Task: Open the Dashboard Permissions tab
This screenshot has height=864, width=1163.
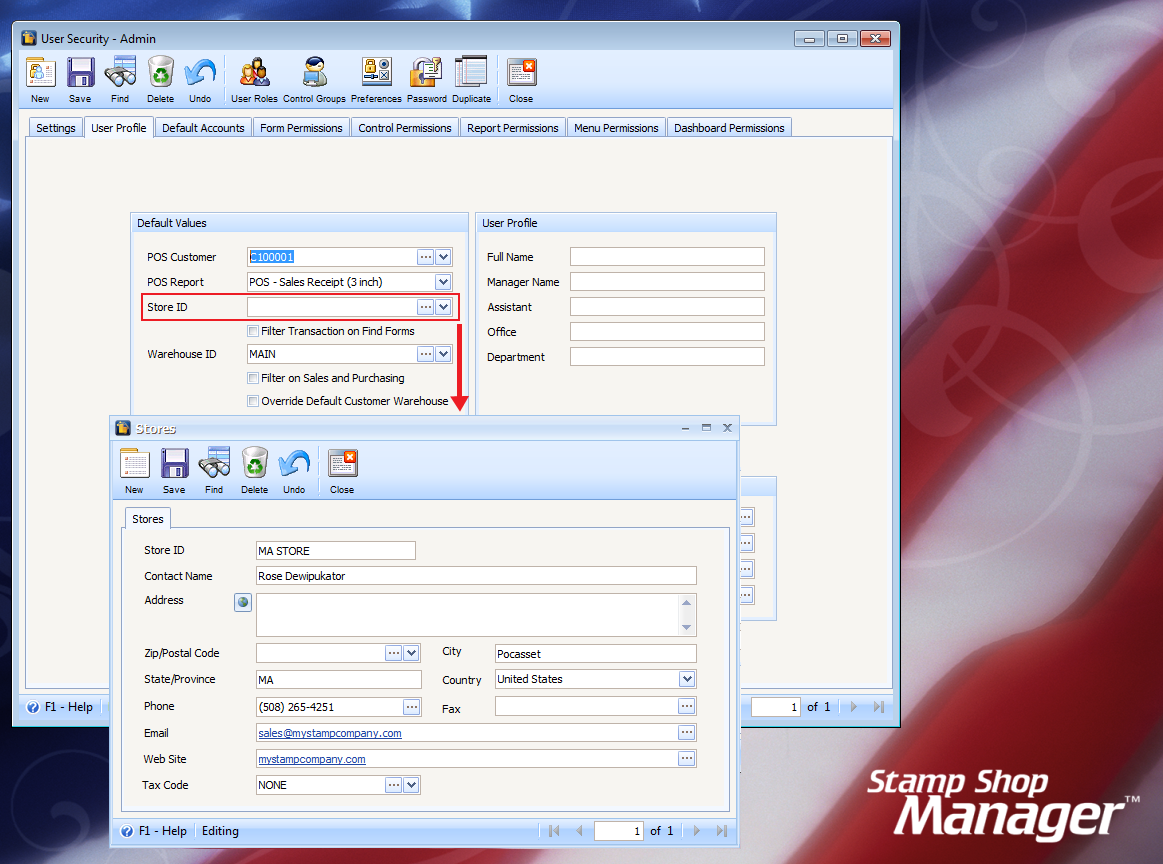Action: point(729,128)
